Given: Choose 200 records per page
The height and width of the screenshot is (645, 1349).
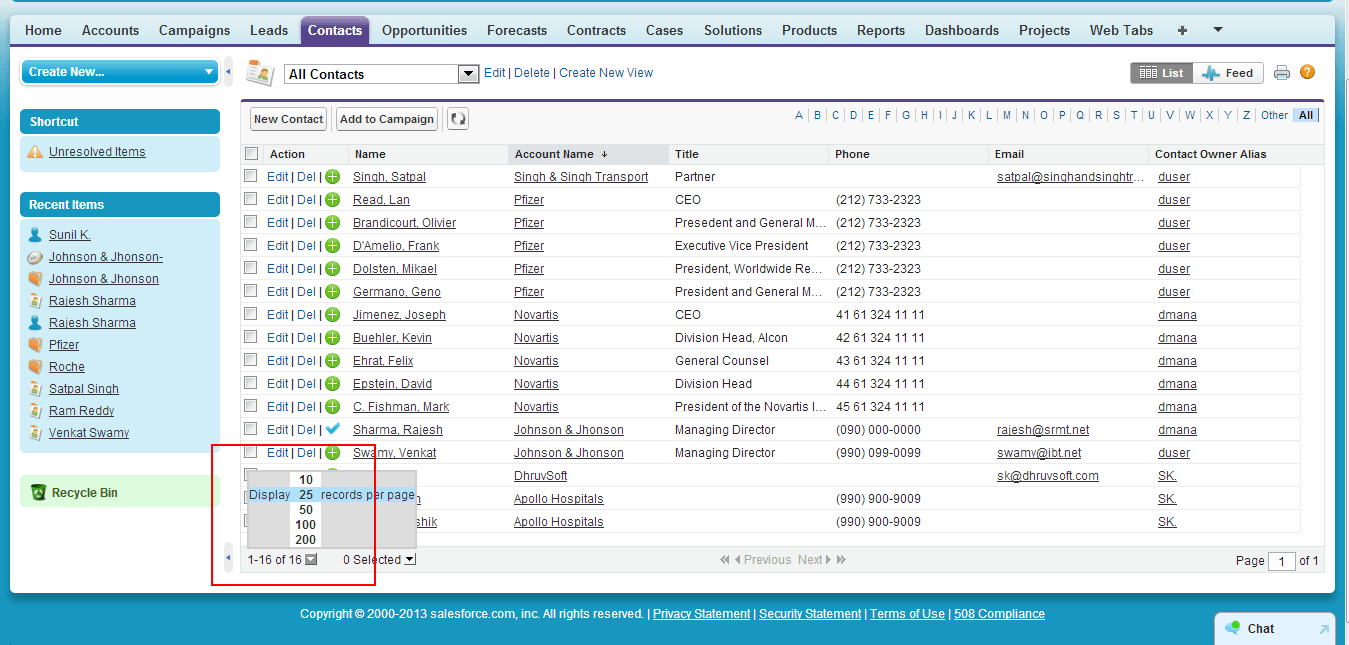Looking at the screenshot, I should coord(306,540).
